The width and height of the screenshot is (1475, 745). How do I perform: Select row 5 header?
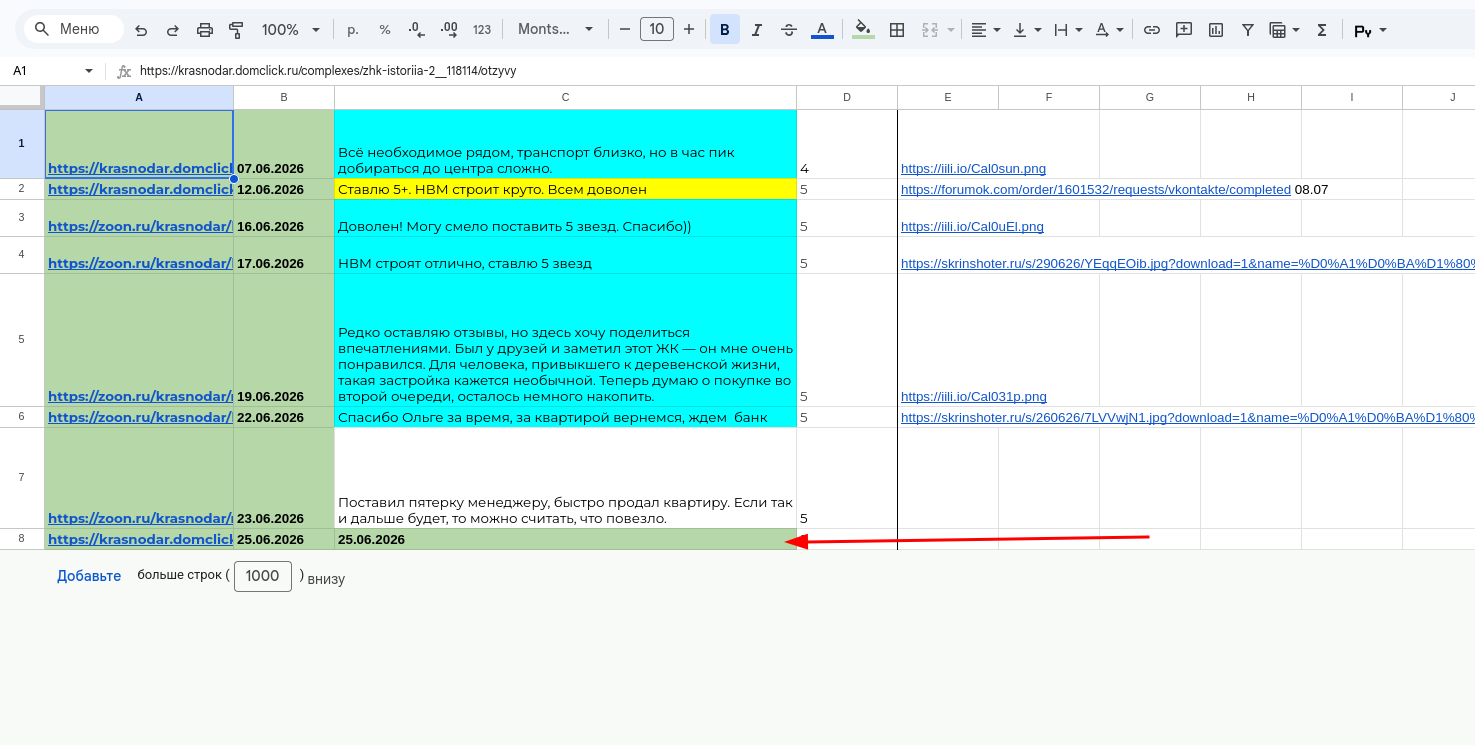[x=22, y=340]
